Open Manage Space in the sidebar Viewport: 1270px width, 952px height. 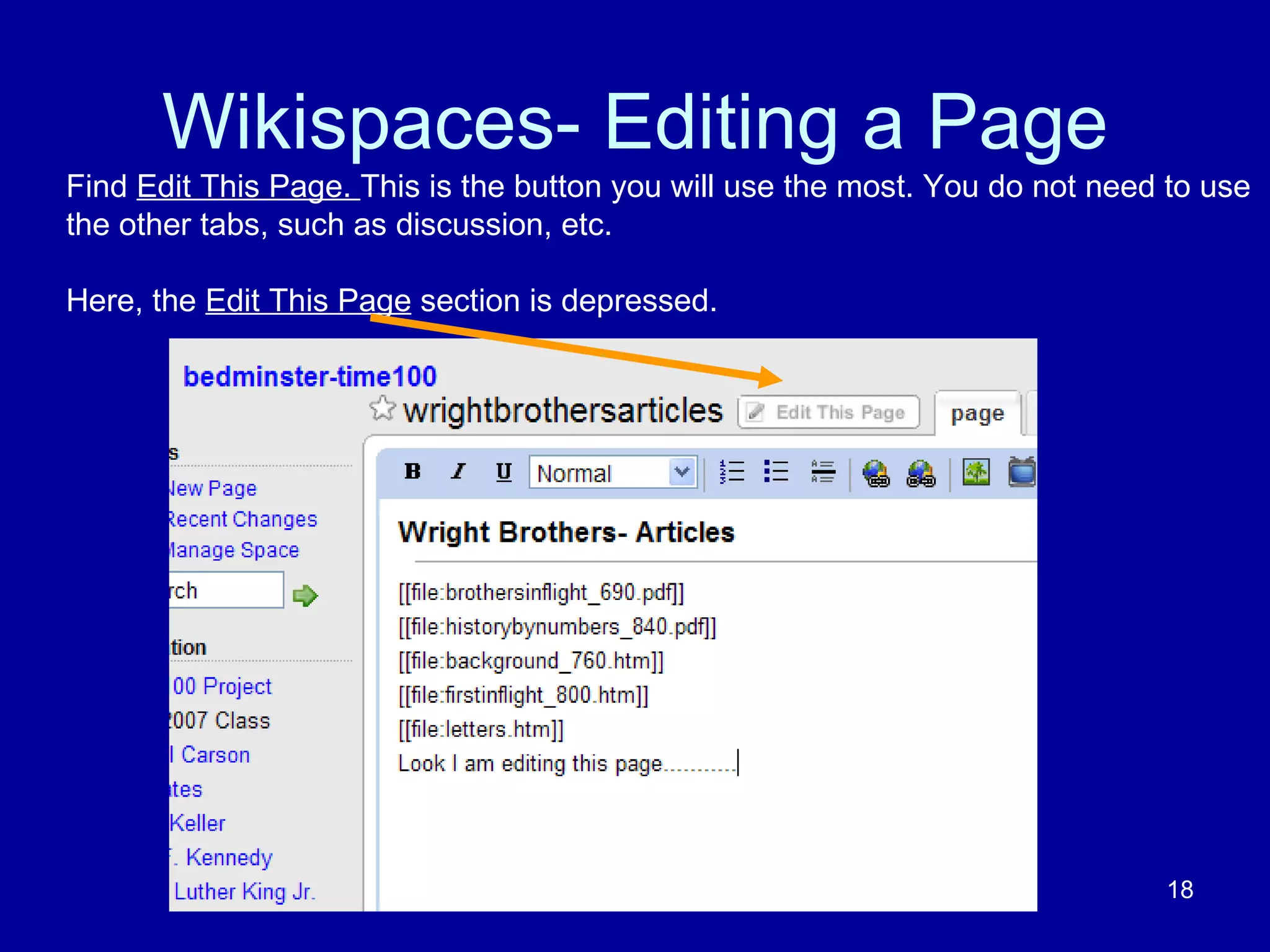click(234, 550)
